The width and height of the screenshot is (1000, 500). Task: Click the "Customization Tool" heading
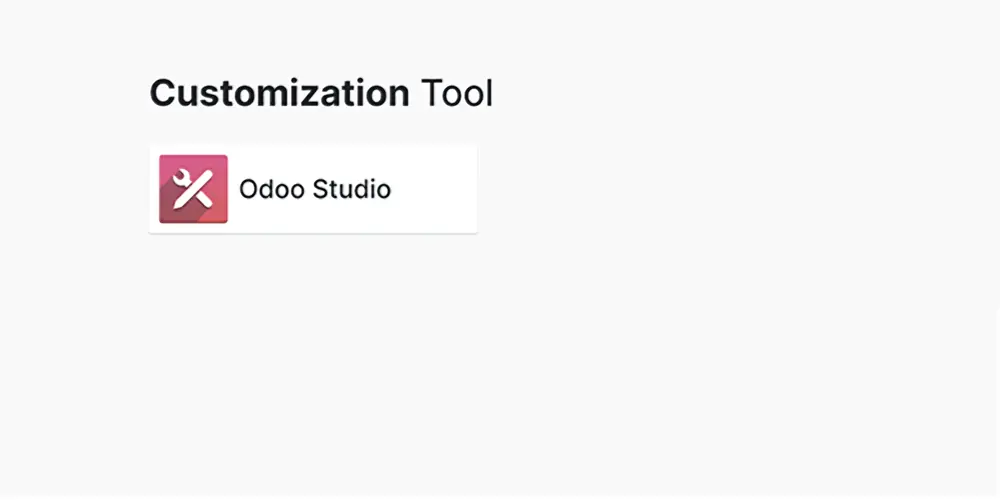pos(321,94)
